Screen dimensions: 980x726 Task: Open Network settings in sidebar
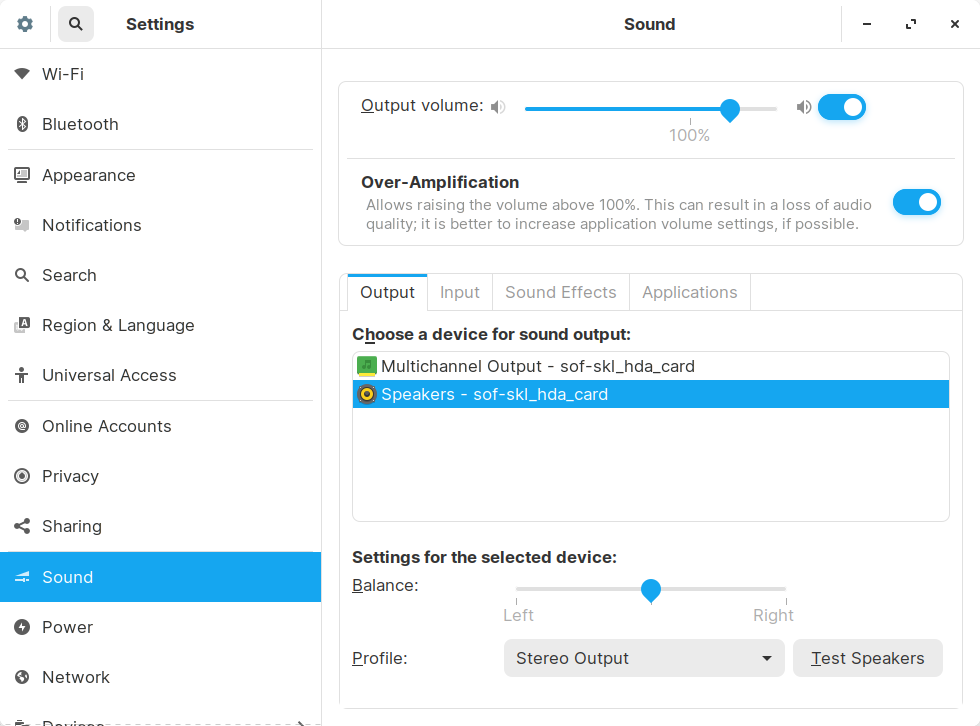click(x=76, y=677)
